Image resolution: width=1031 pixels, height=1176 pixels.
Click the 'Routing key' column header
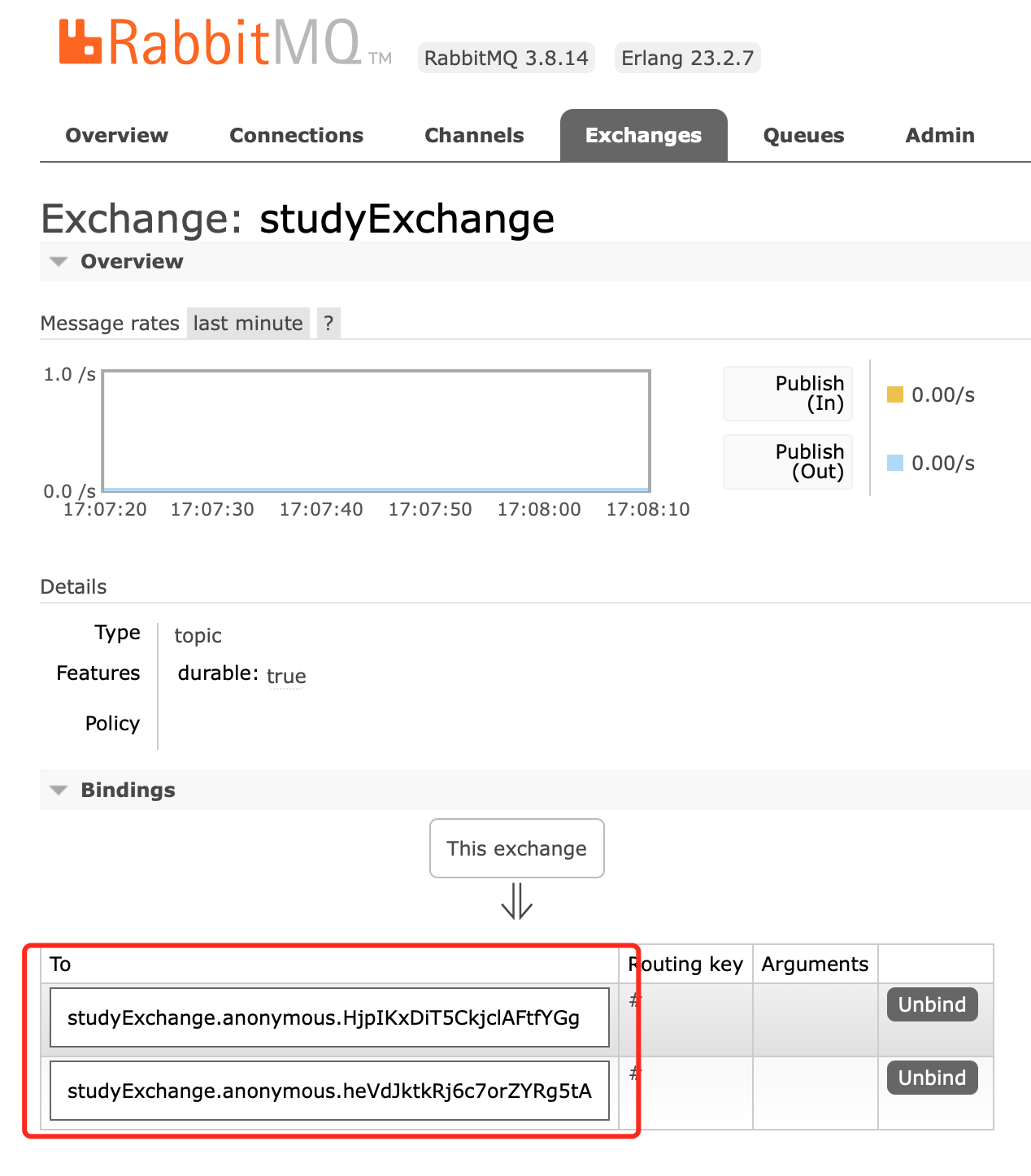tap(685, 964)
